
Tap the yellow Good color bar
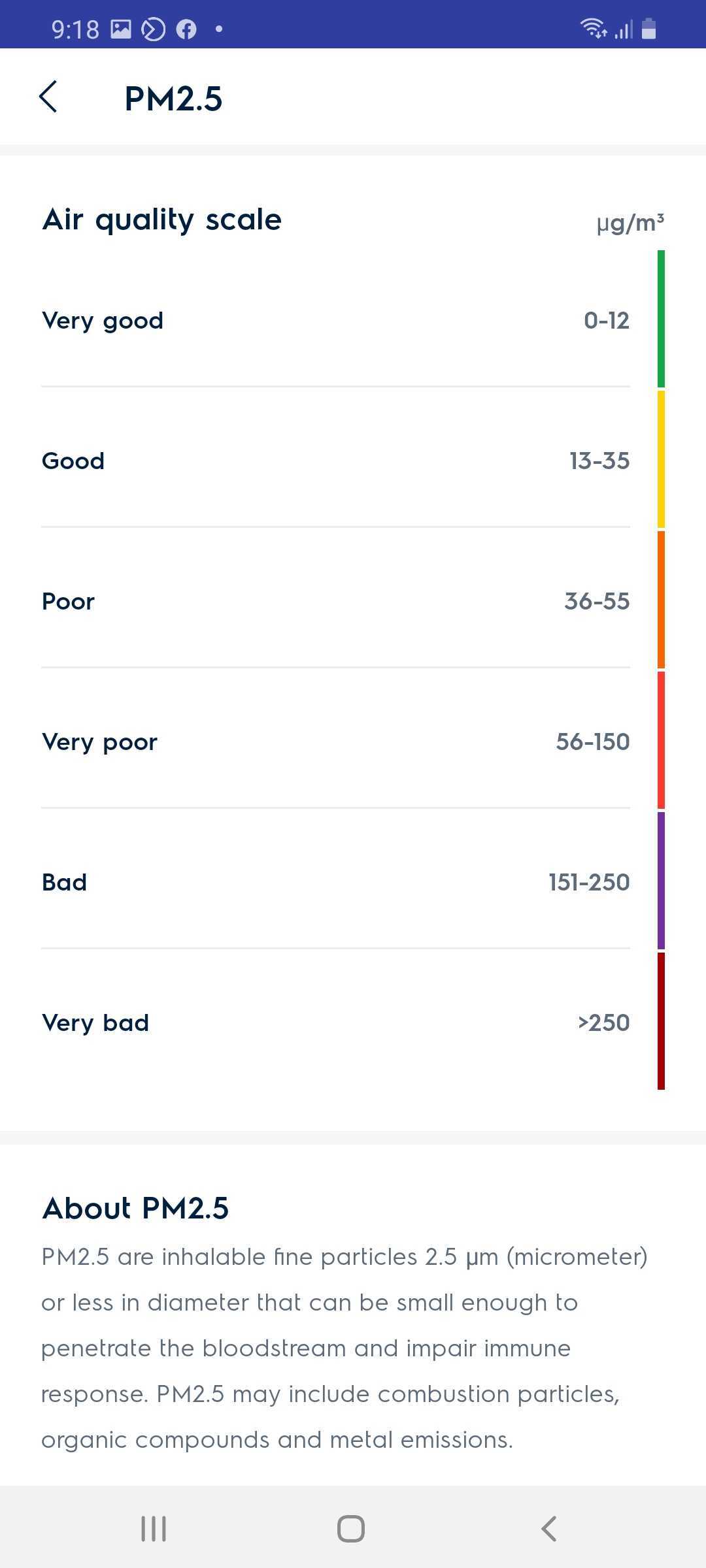pyautogui.click(x=661, y=459)
